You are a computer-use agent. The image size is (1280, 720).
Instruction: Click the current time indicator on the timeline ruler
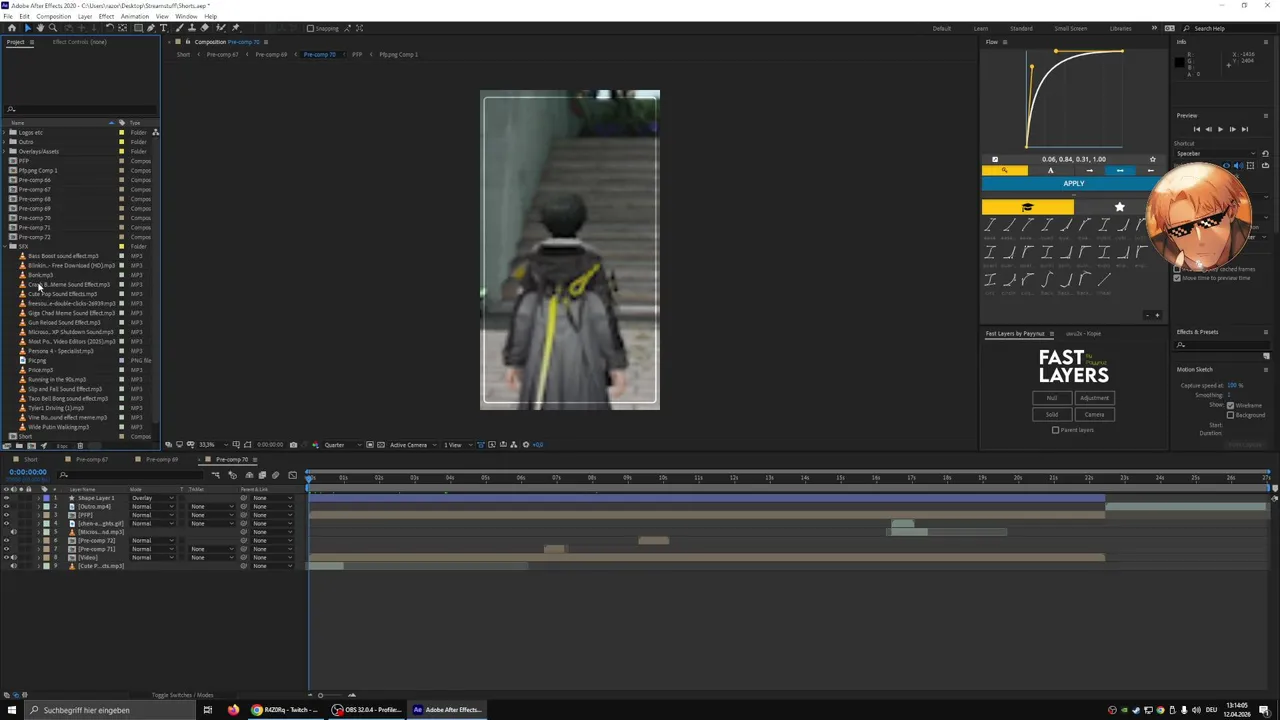pos(310,478)
